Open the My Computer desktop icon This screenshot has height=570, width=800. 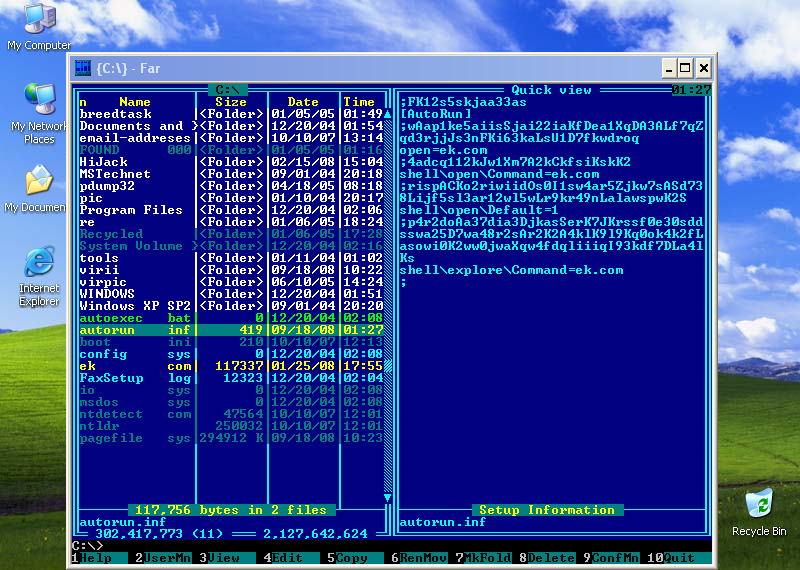point(40,27)
